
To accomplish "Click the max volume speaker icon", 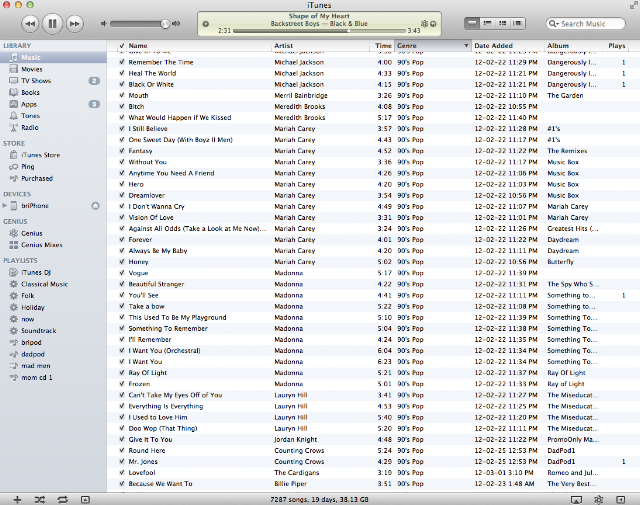I will click(x=176, y=24).
